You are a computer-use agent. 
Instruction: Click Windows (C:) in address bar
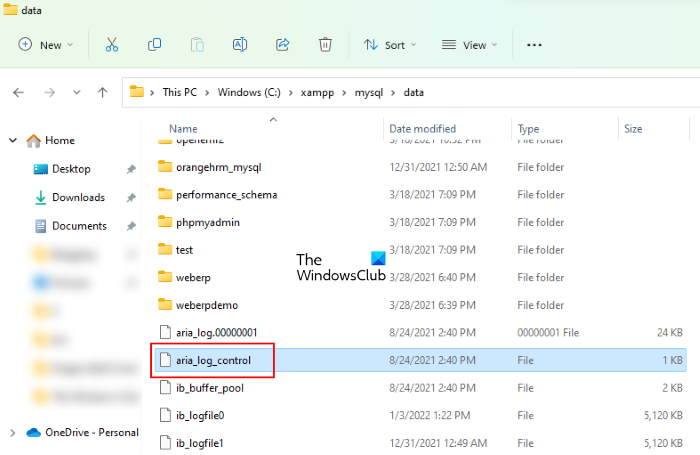point(249,92)
